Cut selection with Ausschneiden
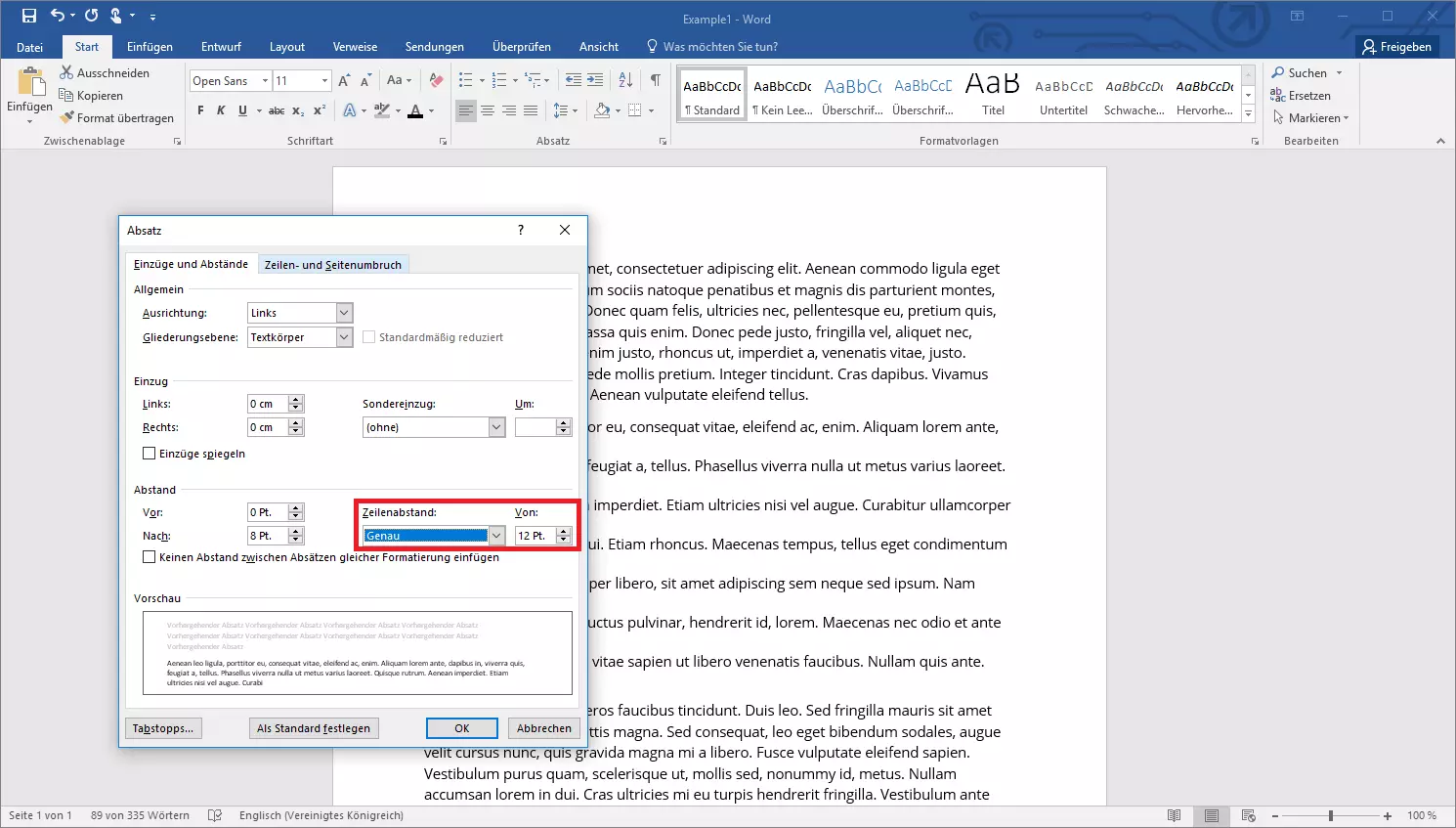 coord(105,73)
